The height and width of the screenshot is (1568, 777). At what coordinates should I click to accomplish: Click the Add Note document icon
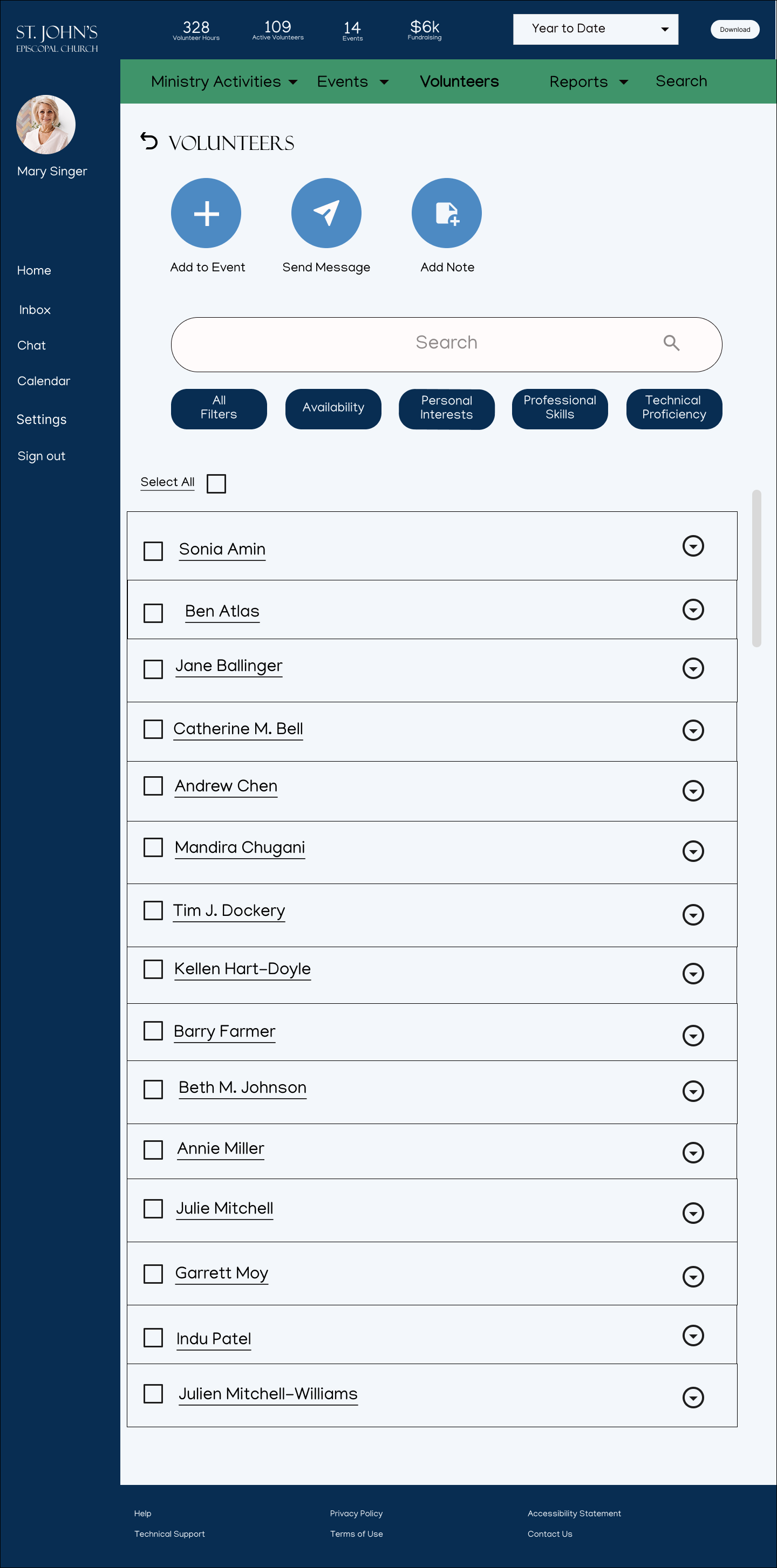pos(446,213)
